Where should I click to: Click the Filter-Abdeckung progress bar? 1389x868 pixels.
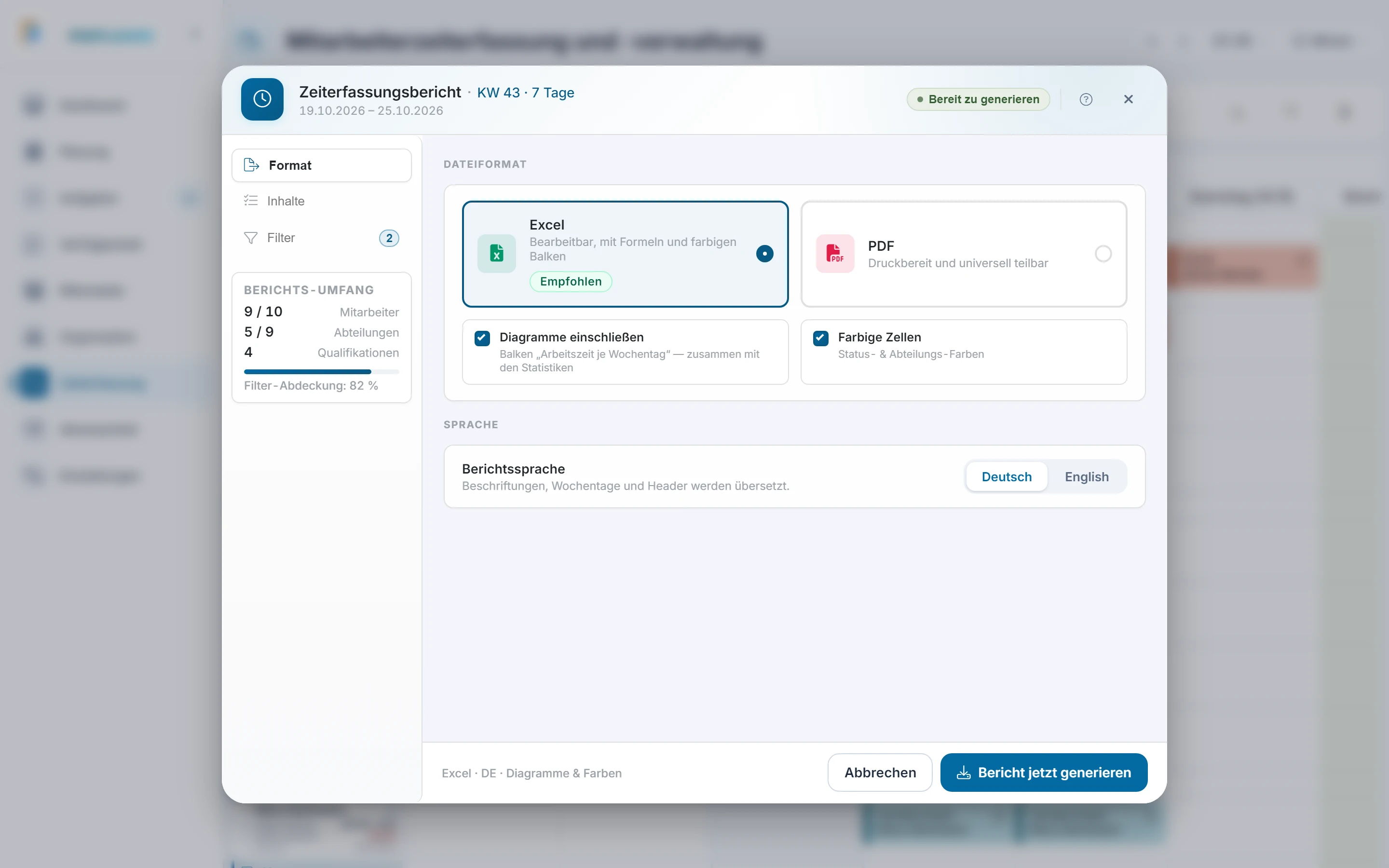coord(321,371)
